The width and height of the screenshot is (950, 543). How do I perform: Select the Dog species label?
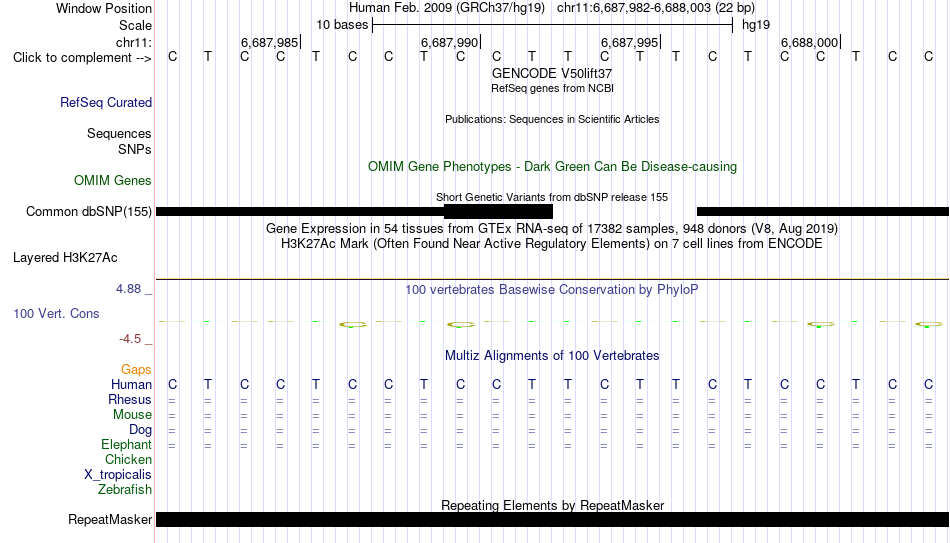(x=140, y=430)
